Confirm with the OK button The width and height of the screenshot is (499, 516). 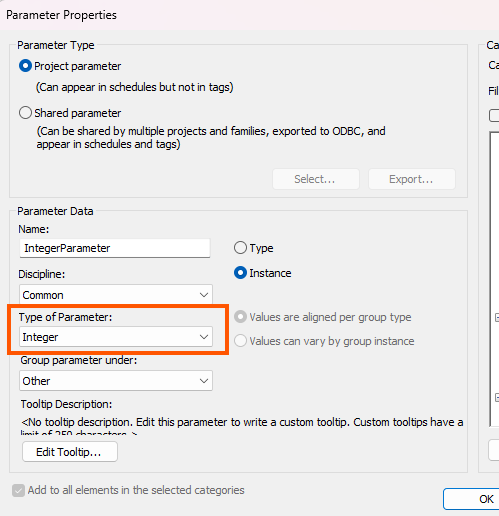click(x=471, y=499)
